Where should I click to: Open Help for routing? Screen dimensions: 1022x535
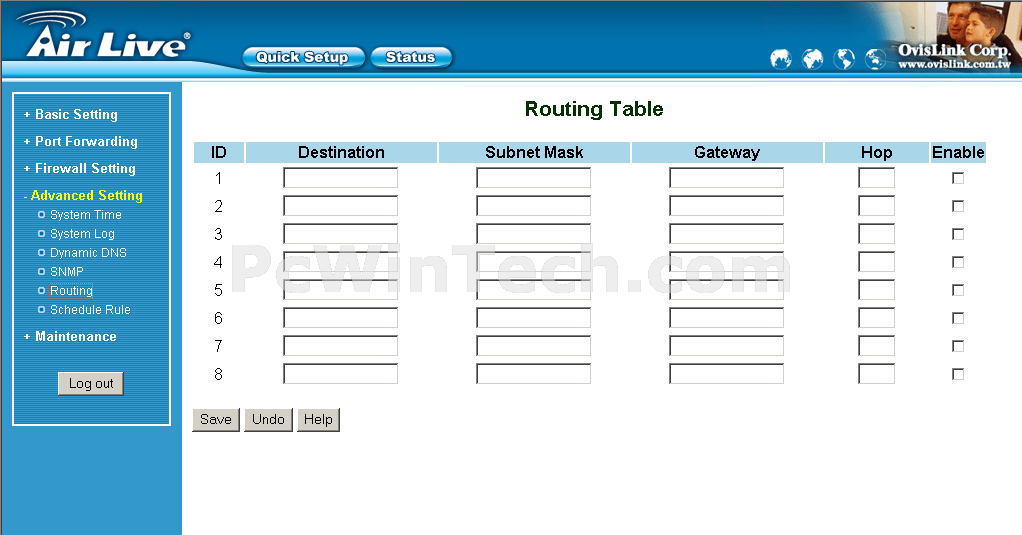point(318,419)
